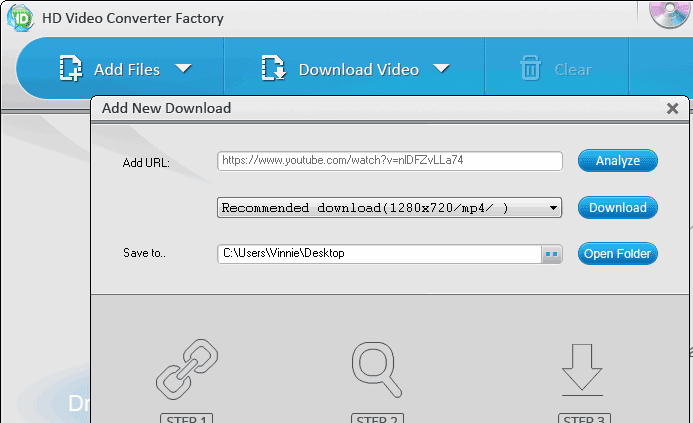
Task: Click the HD Video Converter Factory title text
Action: click(133, 19)
